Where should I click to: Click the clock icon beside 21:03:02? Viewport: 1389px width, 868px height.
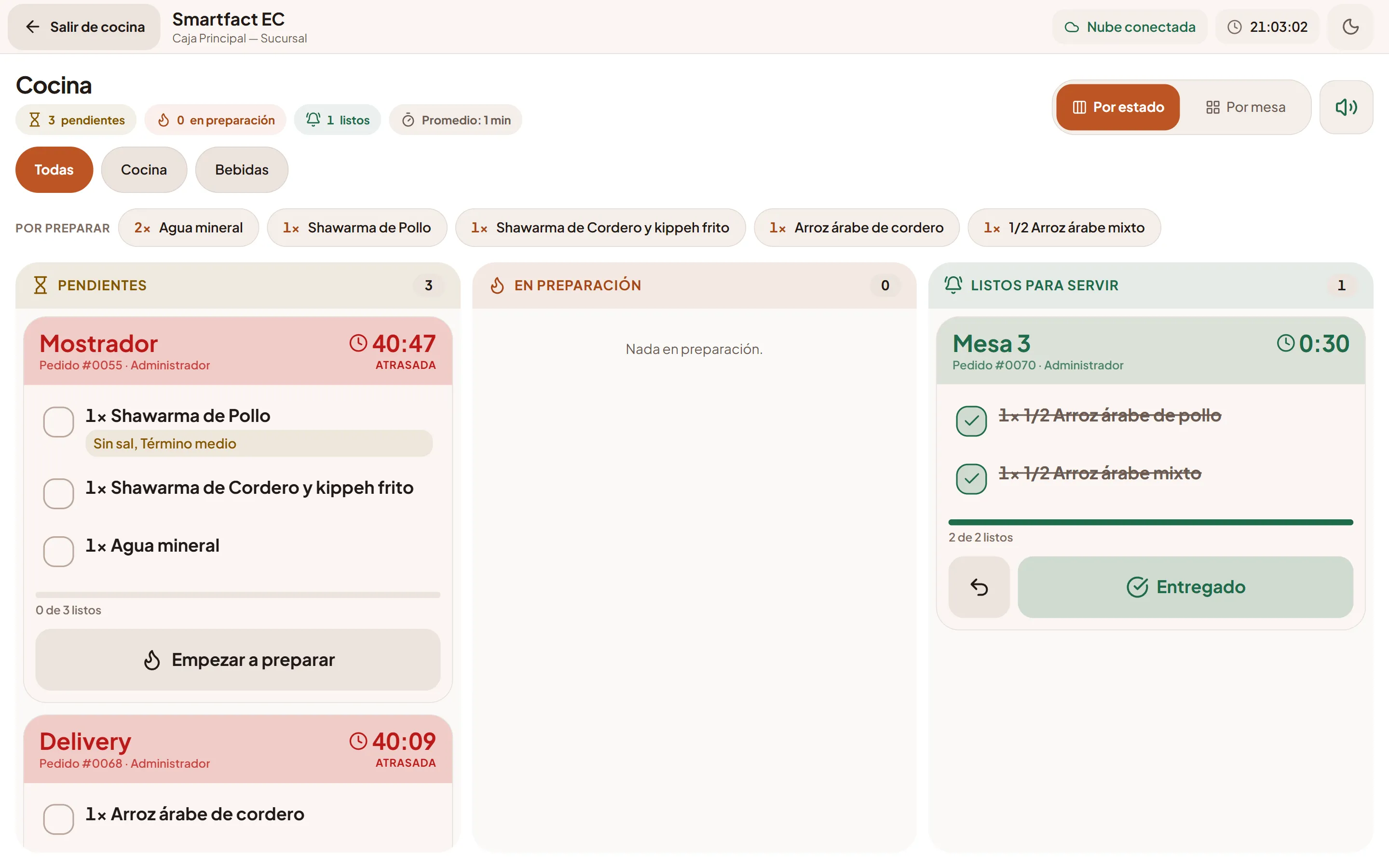(1234, 27)
